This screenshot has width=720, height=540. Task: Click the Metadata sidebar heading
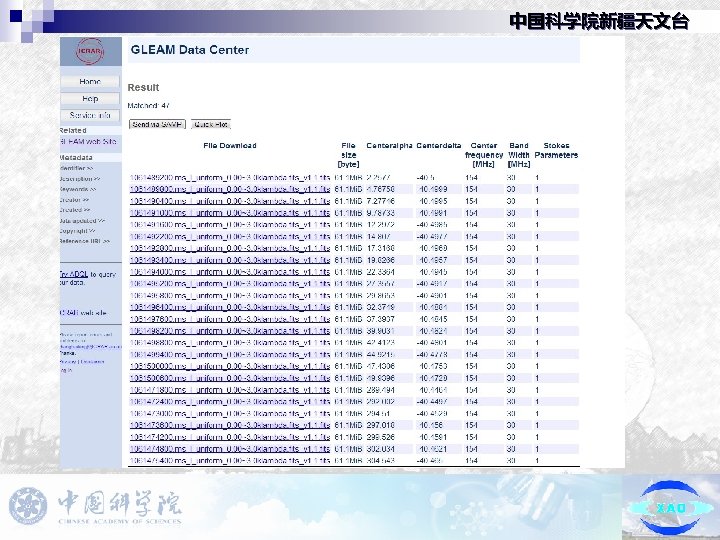click(76, 158)
